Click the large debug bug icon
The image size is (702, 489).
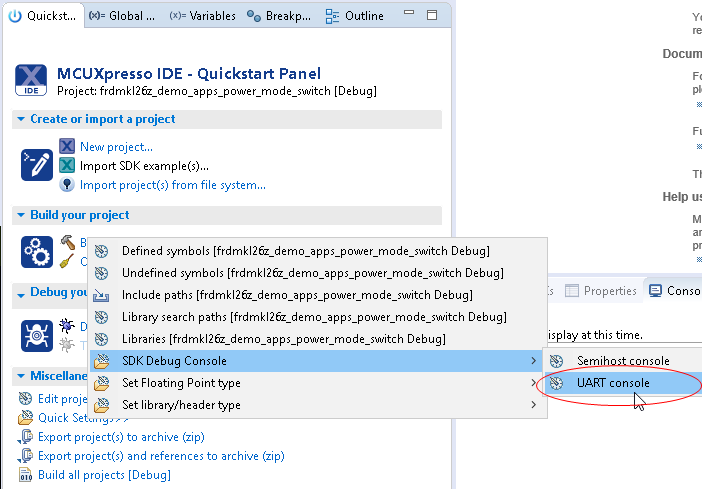click(37, 336)
